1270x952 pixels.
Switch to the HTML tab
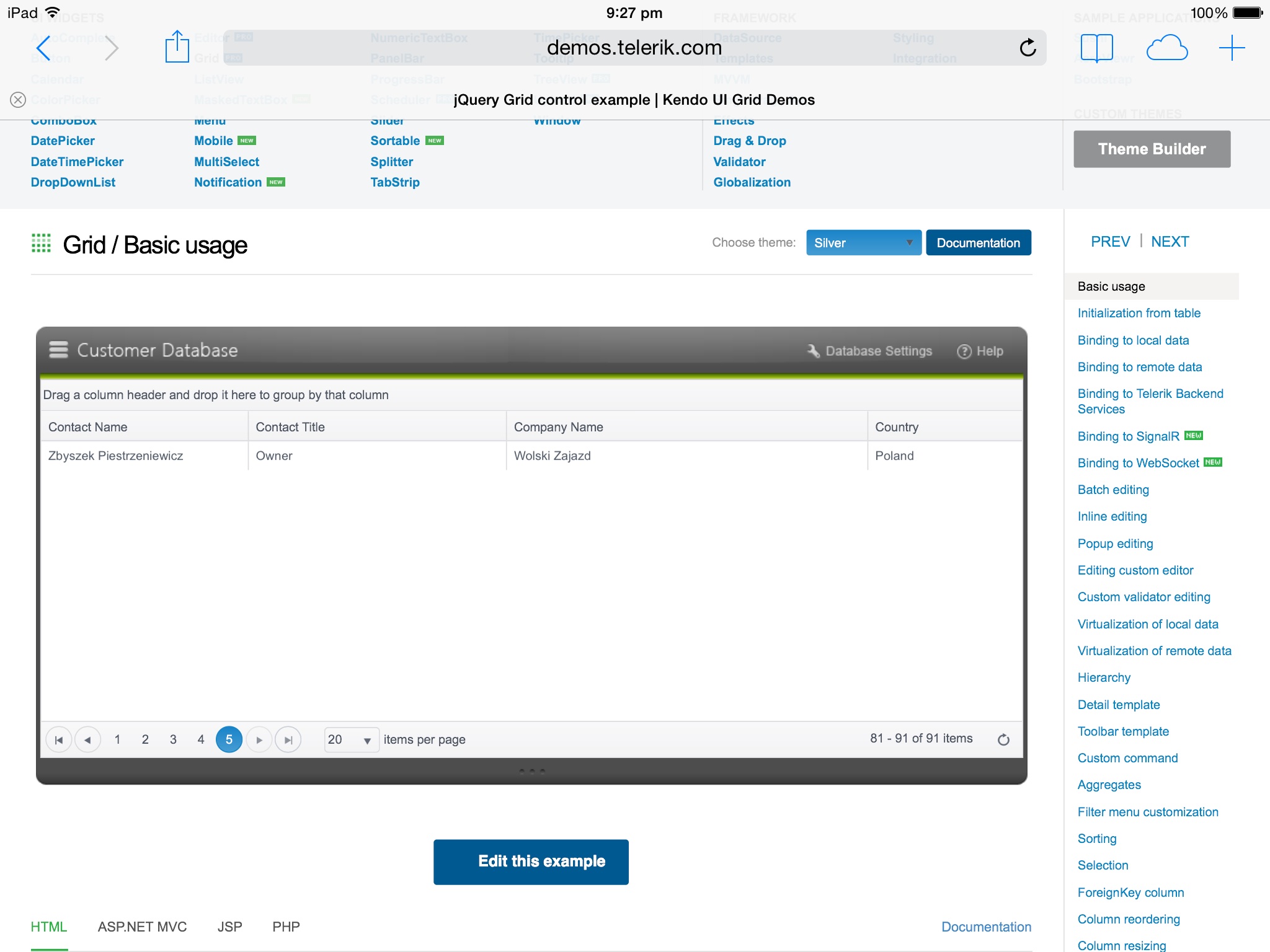pyautogui.click(x=49, y=927)
